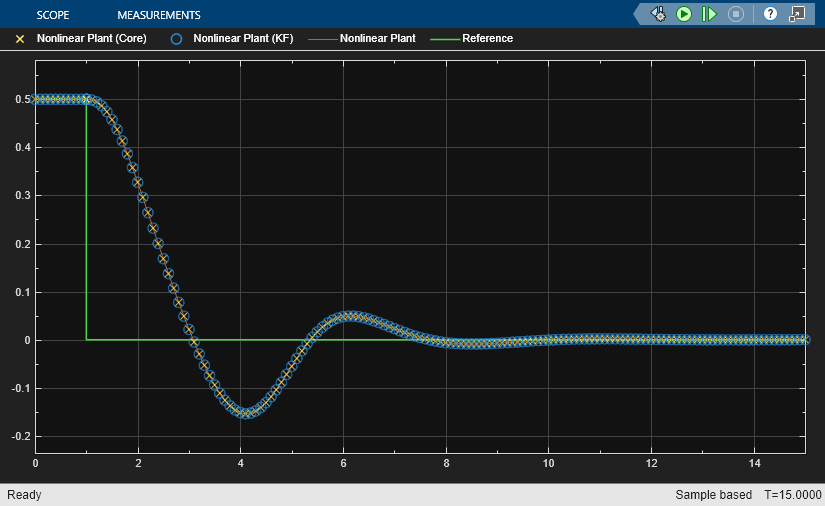Toggle the green Reference legend entry
The height and width of the screenshot is (506, 825).
(487, 38)
